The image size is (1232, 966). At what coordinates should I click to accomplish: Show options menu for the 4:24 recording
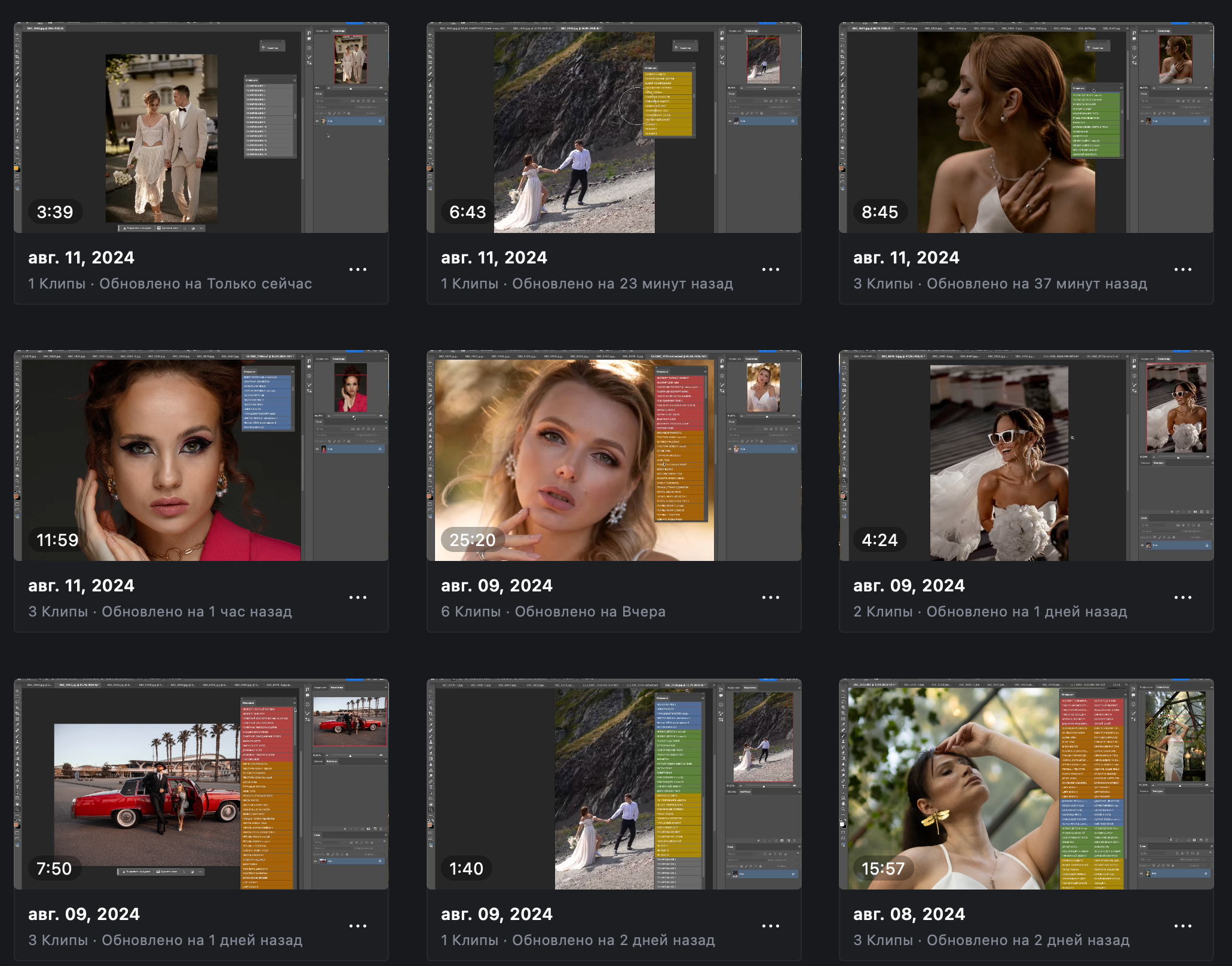1182,597
